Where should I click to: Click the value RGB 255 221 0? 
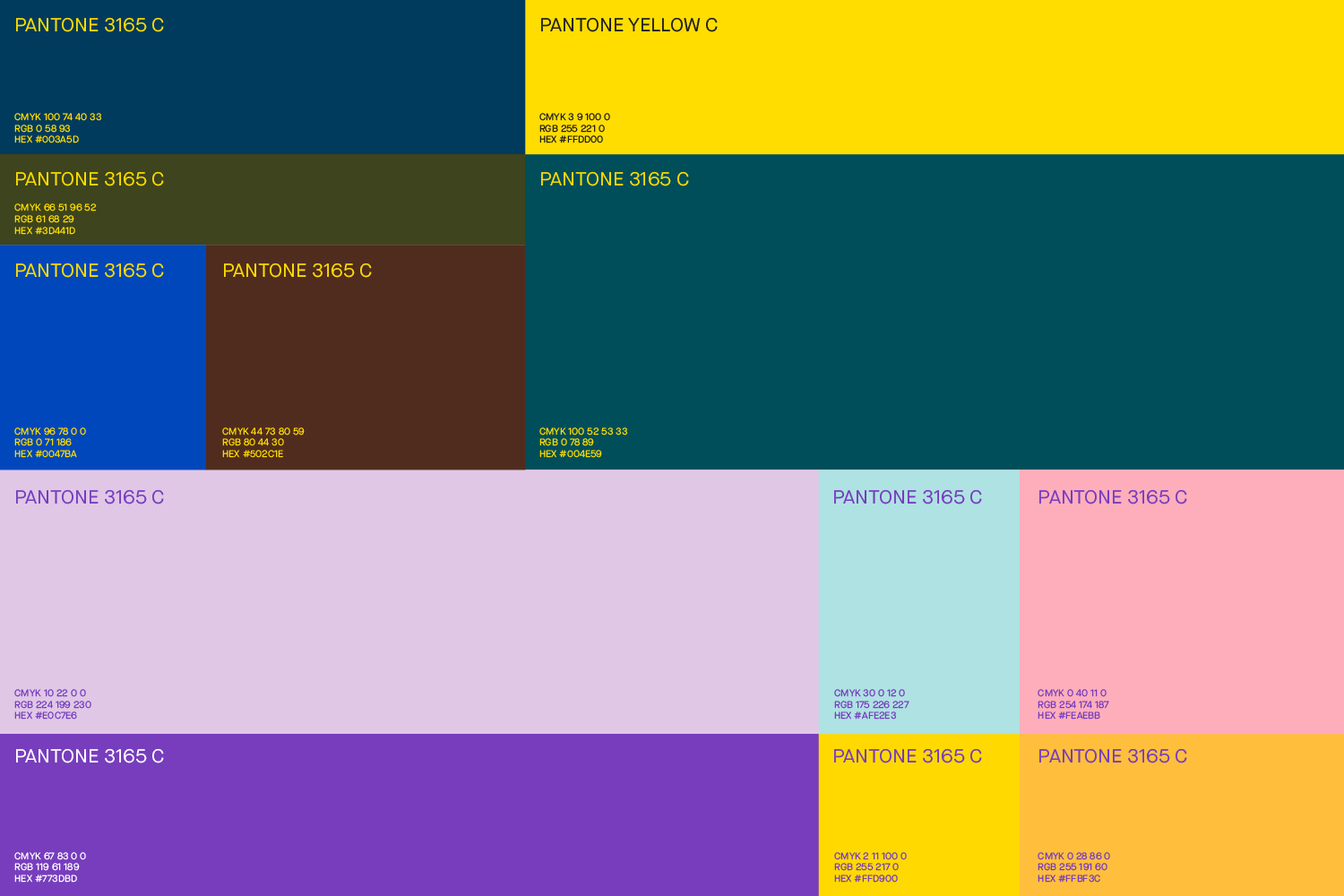tap(572, 129)
